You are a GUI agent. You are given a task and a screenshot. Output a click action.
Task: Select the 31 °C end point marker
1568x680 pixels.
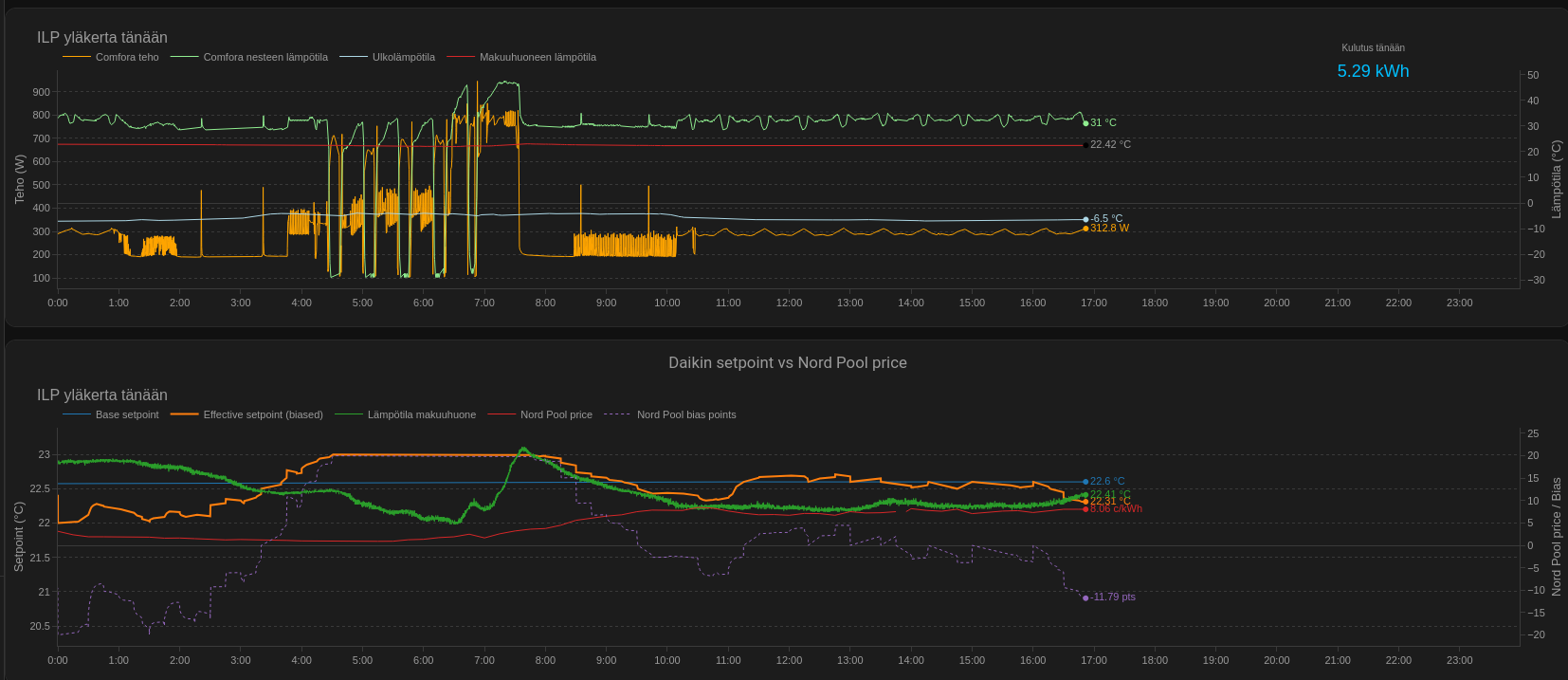tap(1085, 122)
